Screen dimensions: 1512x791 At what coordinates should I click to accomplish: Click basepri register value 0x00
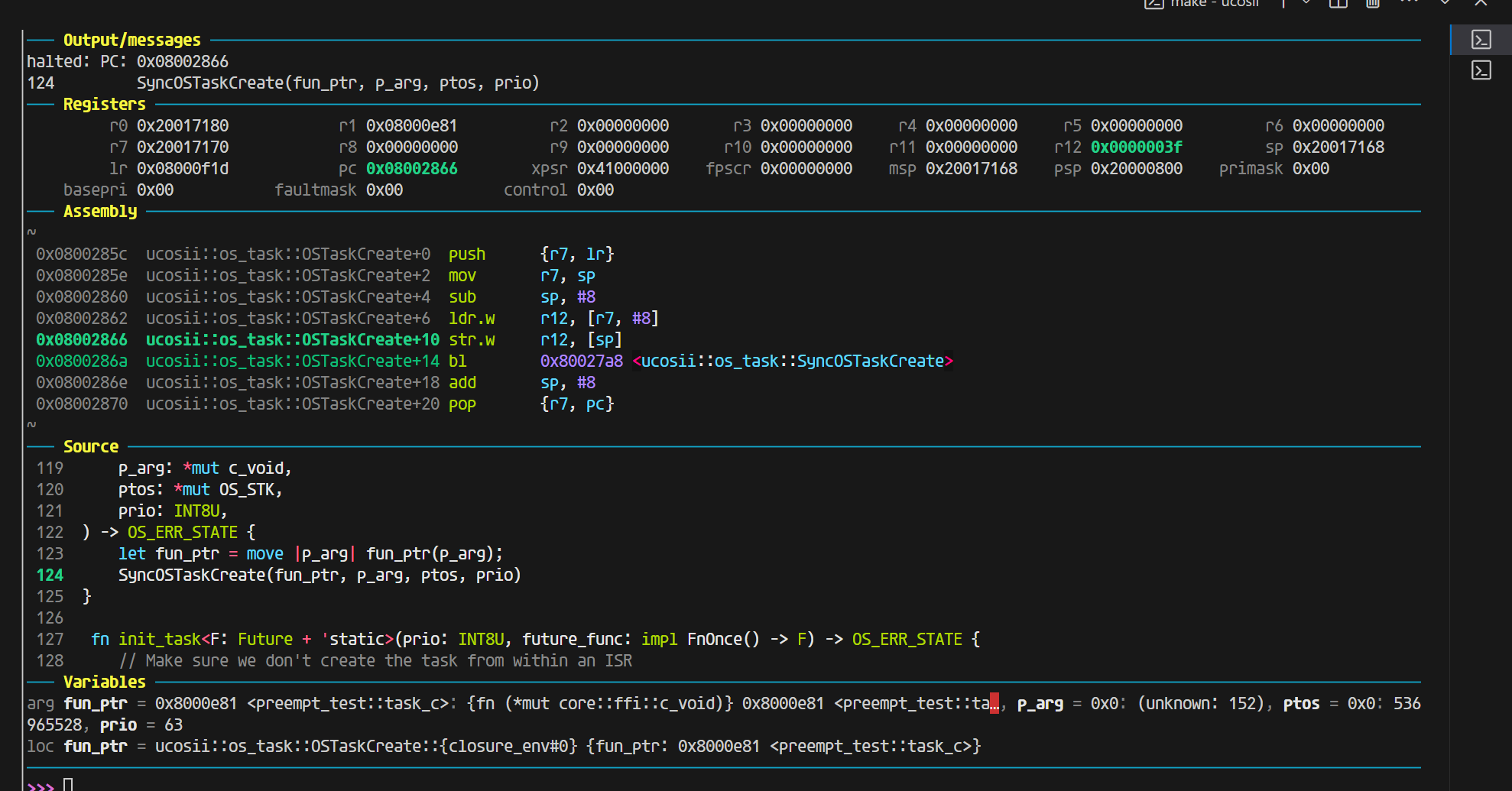[x=155, y=190]
